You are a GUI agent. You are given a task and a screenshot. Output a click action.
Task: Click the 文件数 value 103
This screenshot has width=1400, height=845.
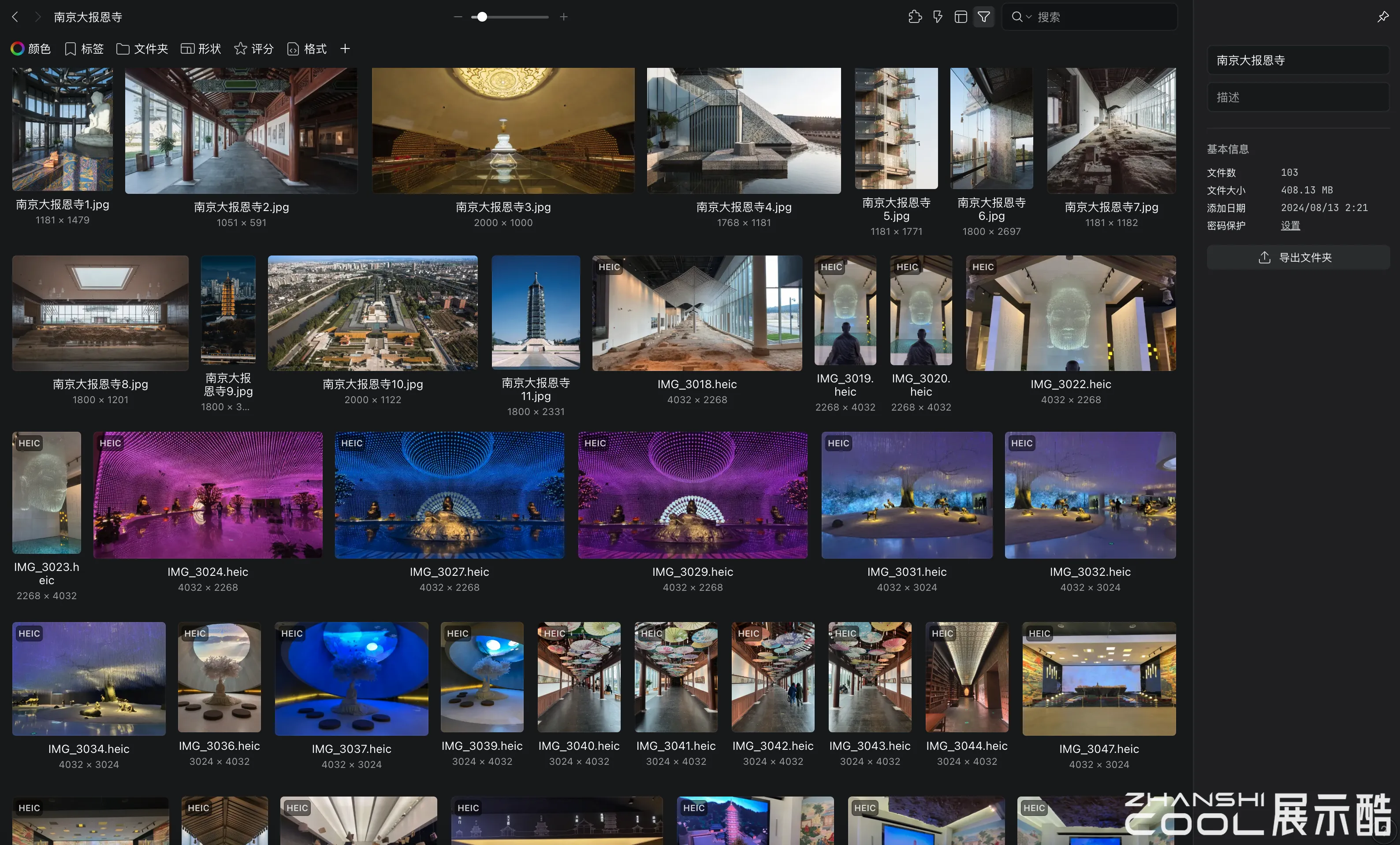click(1289, 172)
